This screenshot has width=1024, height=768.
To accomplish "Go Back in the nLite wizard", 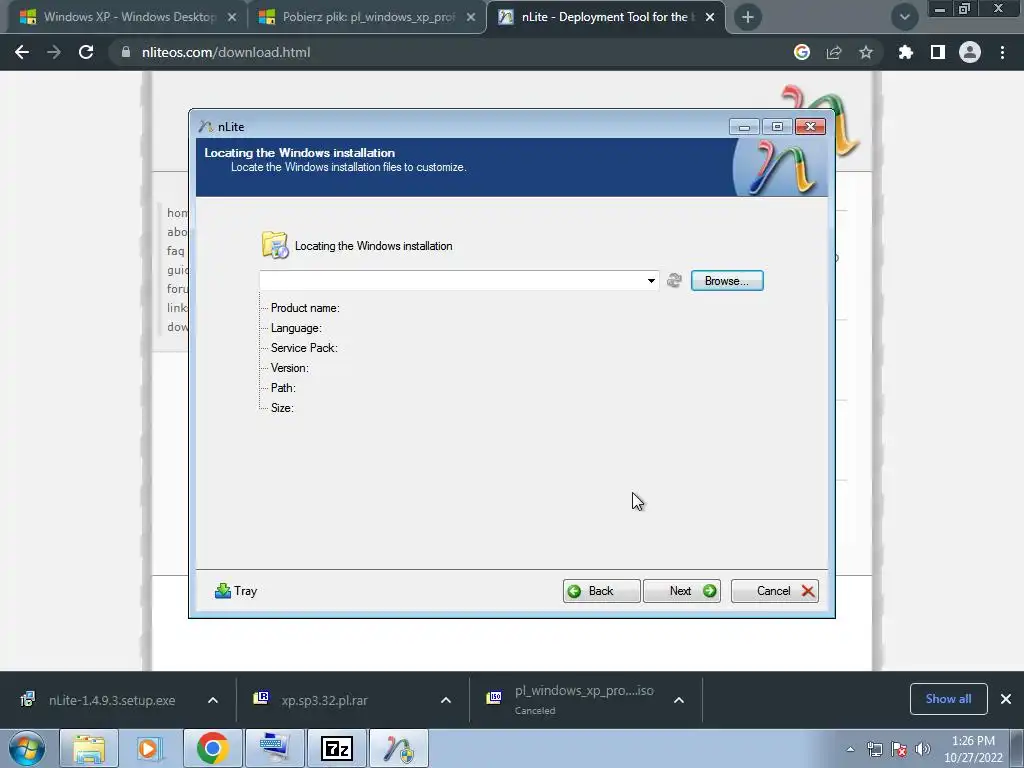I will pyautogui.click(x=601, y=591).
